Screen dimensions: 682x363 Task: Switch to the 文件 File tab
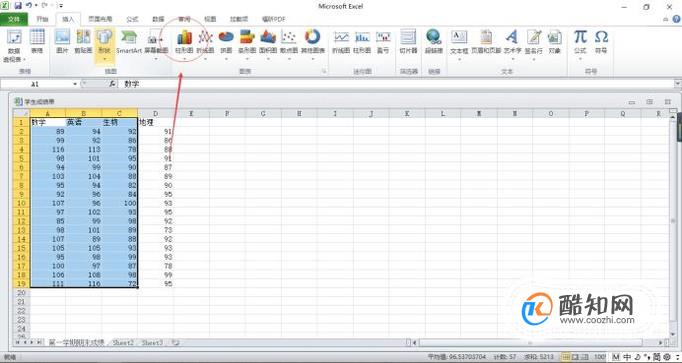[14, 19]
